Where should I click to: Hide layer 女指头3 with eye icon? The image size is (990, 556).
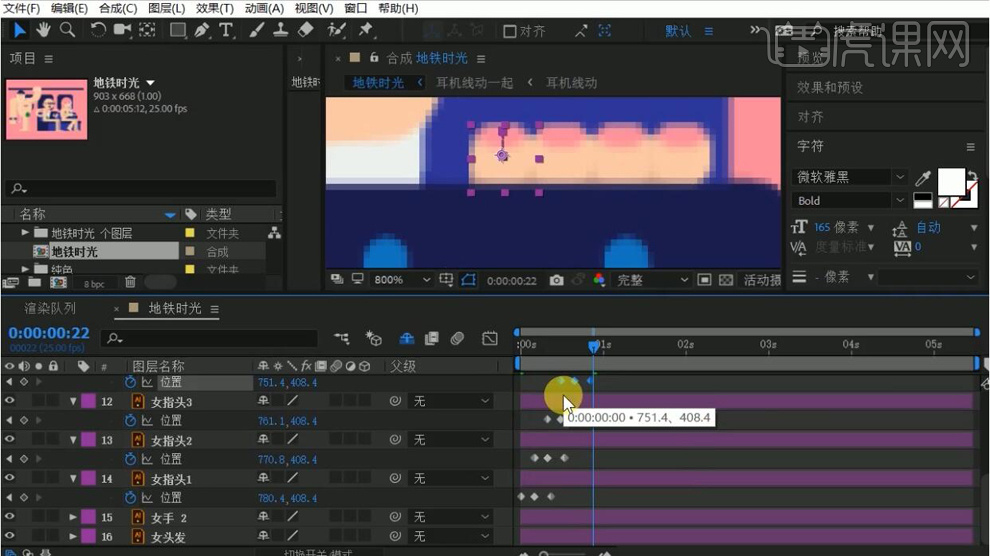pos(10,401)
